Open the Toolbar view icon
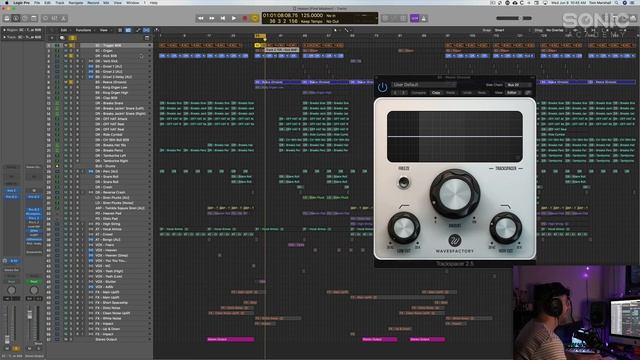The height and width of the screenshot is (360, 640). point(34,18)
